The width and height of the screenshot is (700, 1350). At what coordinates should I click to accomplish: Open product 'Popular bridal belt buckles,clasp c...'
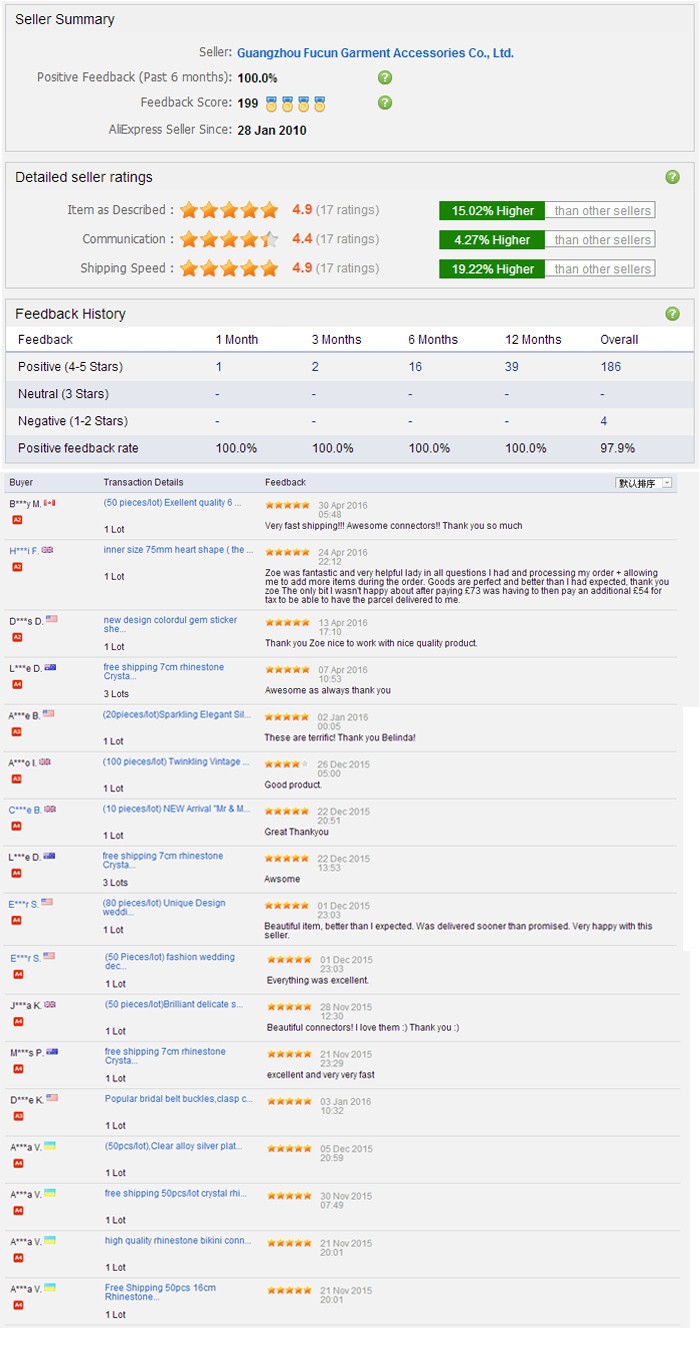[179, 1098]
